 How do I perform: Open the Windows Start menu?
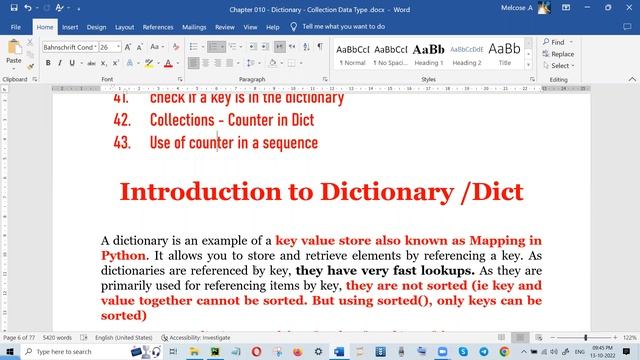[9, 351]
